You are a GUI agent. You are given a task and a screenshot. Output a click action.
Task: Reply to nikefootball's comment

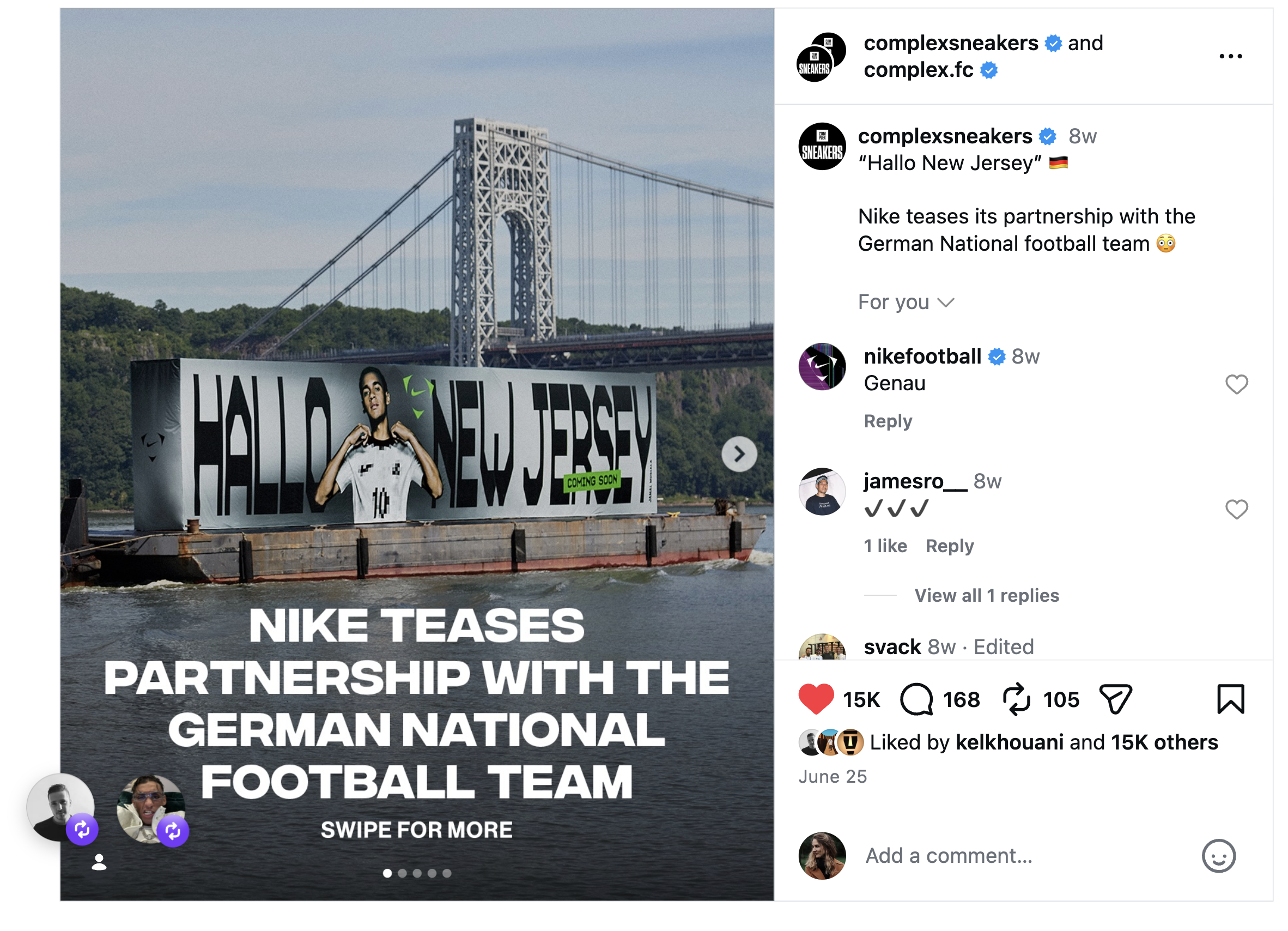(x=888, y=421)
